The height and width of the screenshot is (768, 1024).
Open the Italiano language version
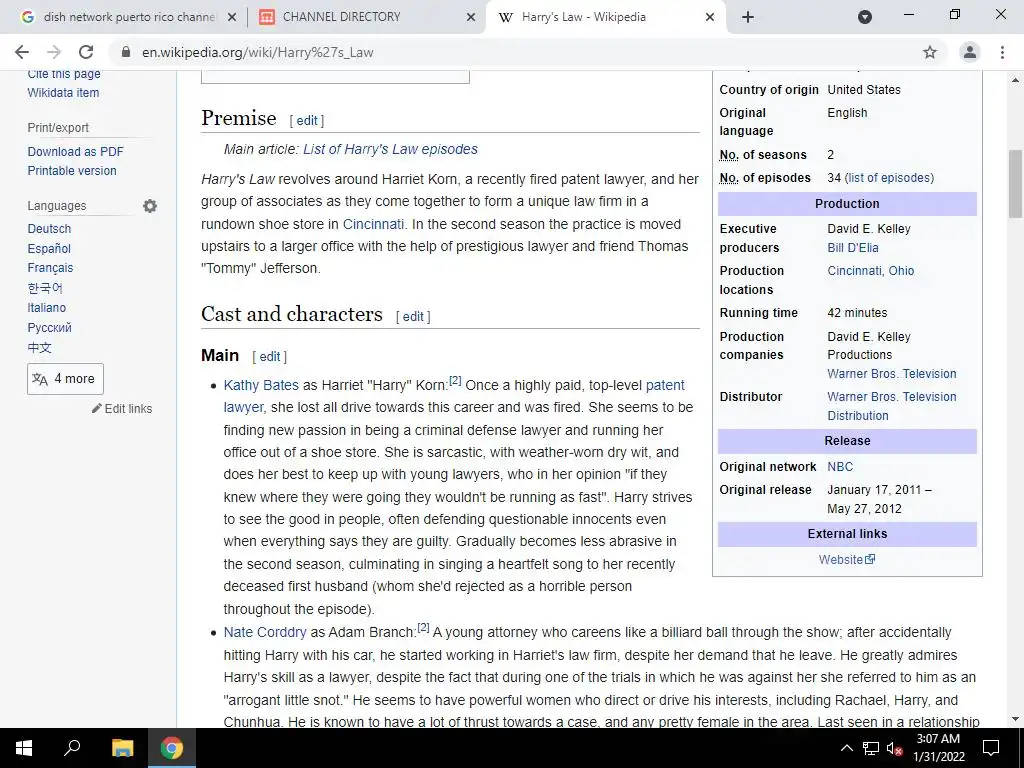pos(46,308)
